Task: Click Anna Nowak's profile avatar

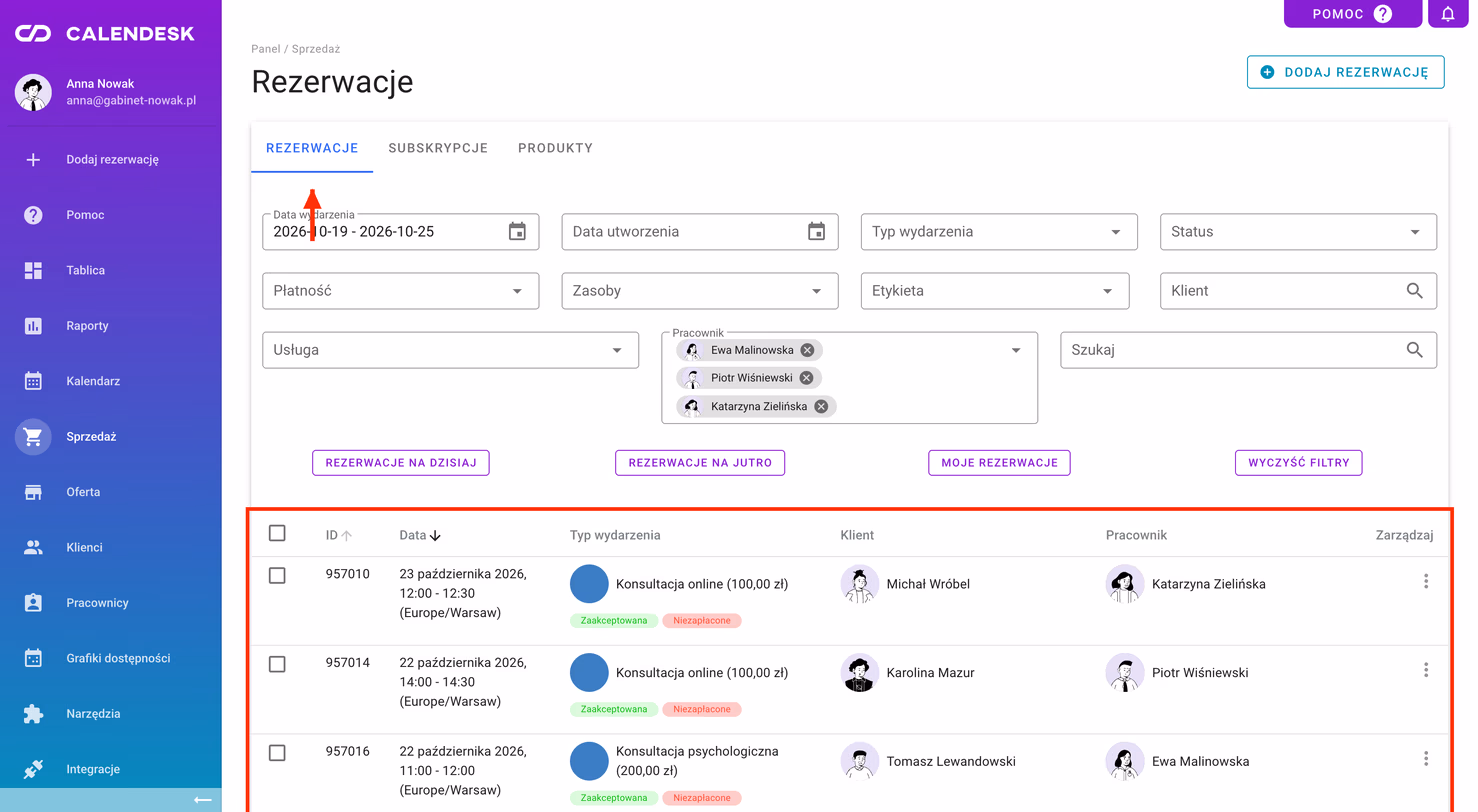Action: point(33,92)
